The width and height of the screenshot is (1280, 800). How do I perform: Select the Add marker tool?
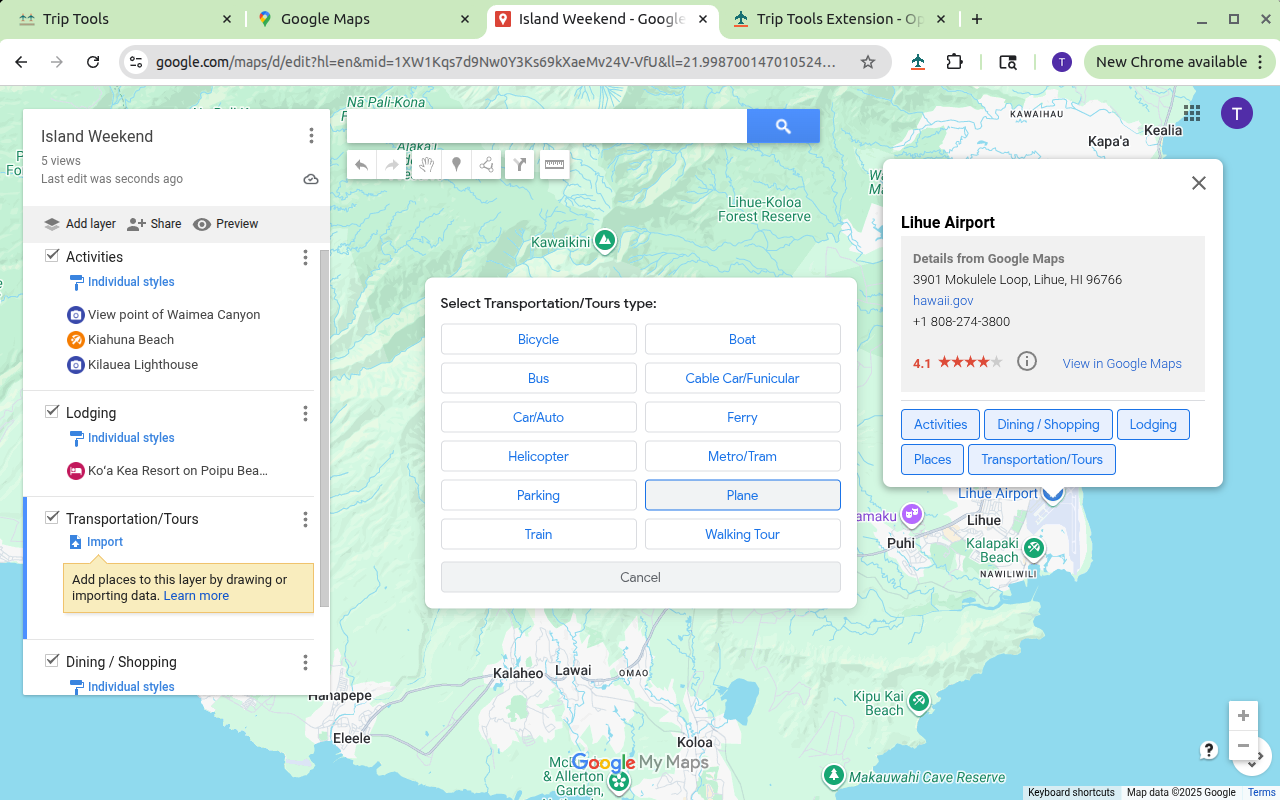456,165
